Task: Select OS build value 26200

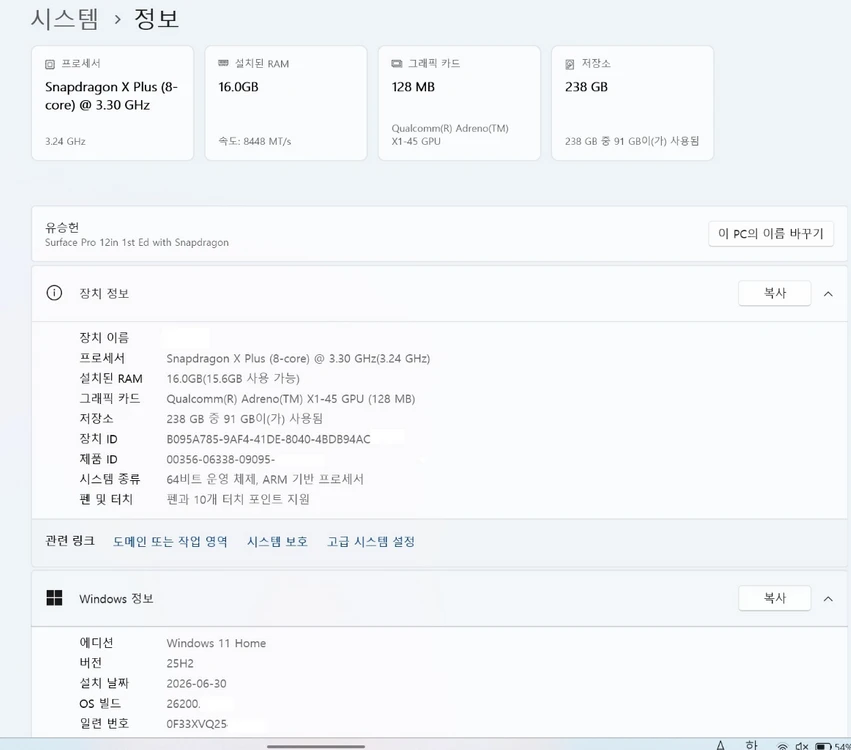Action: pos(183,703)
